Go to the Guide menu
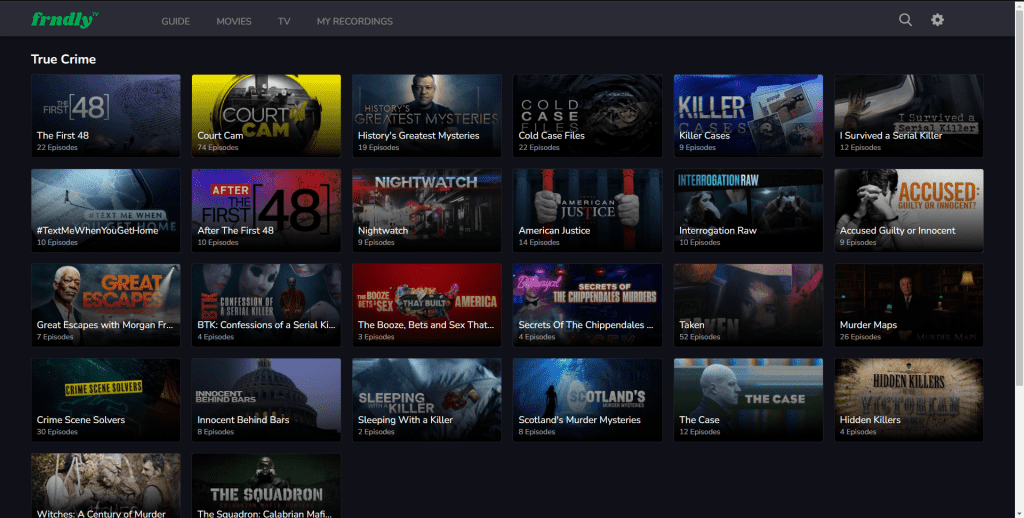1024x518 pixels. click(176, 21)
